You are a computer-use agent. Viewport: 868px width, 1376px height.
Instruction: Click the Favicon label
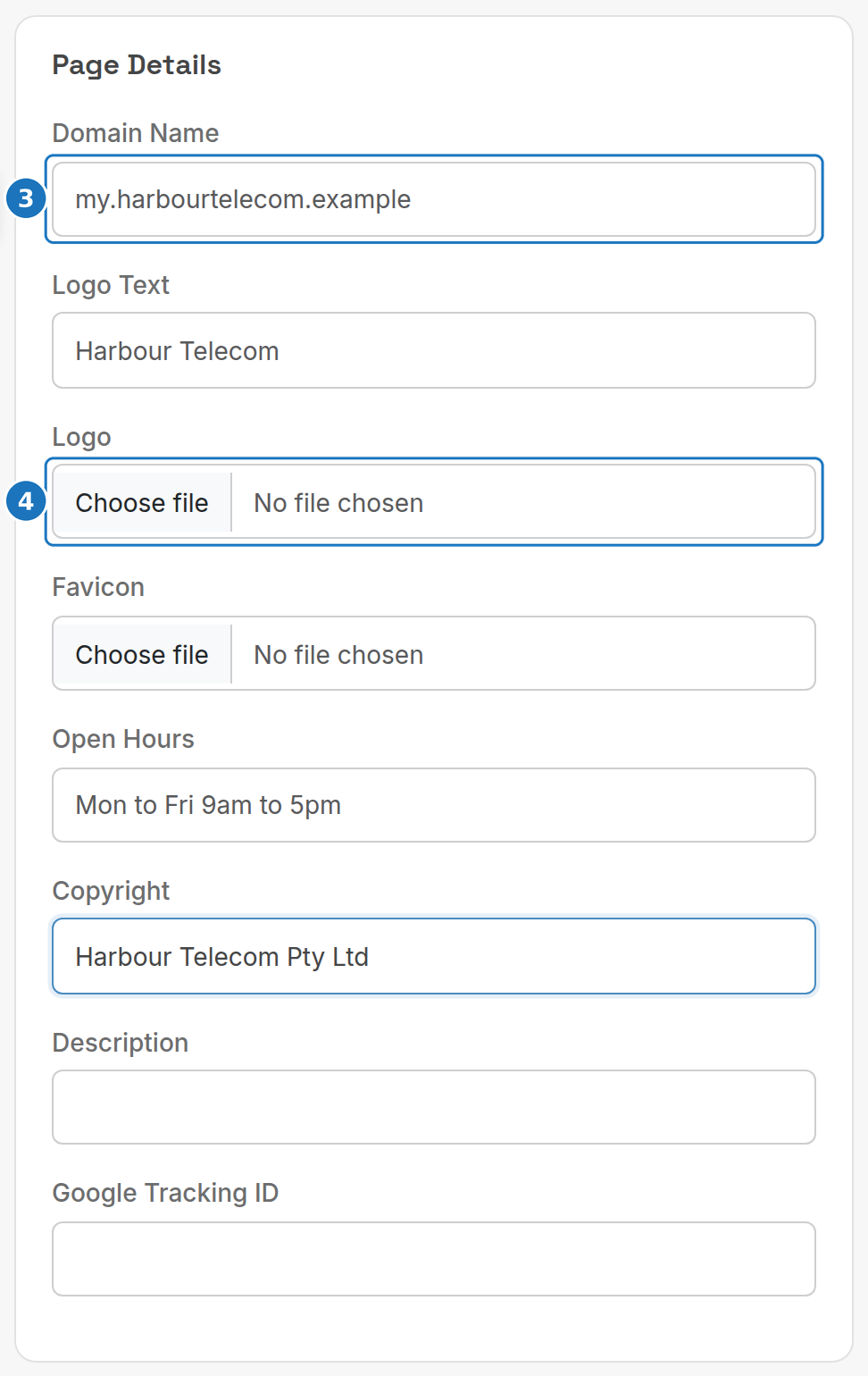coord(98,587)
